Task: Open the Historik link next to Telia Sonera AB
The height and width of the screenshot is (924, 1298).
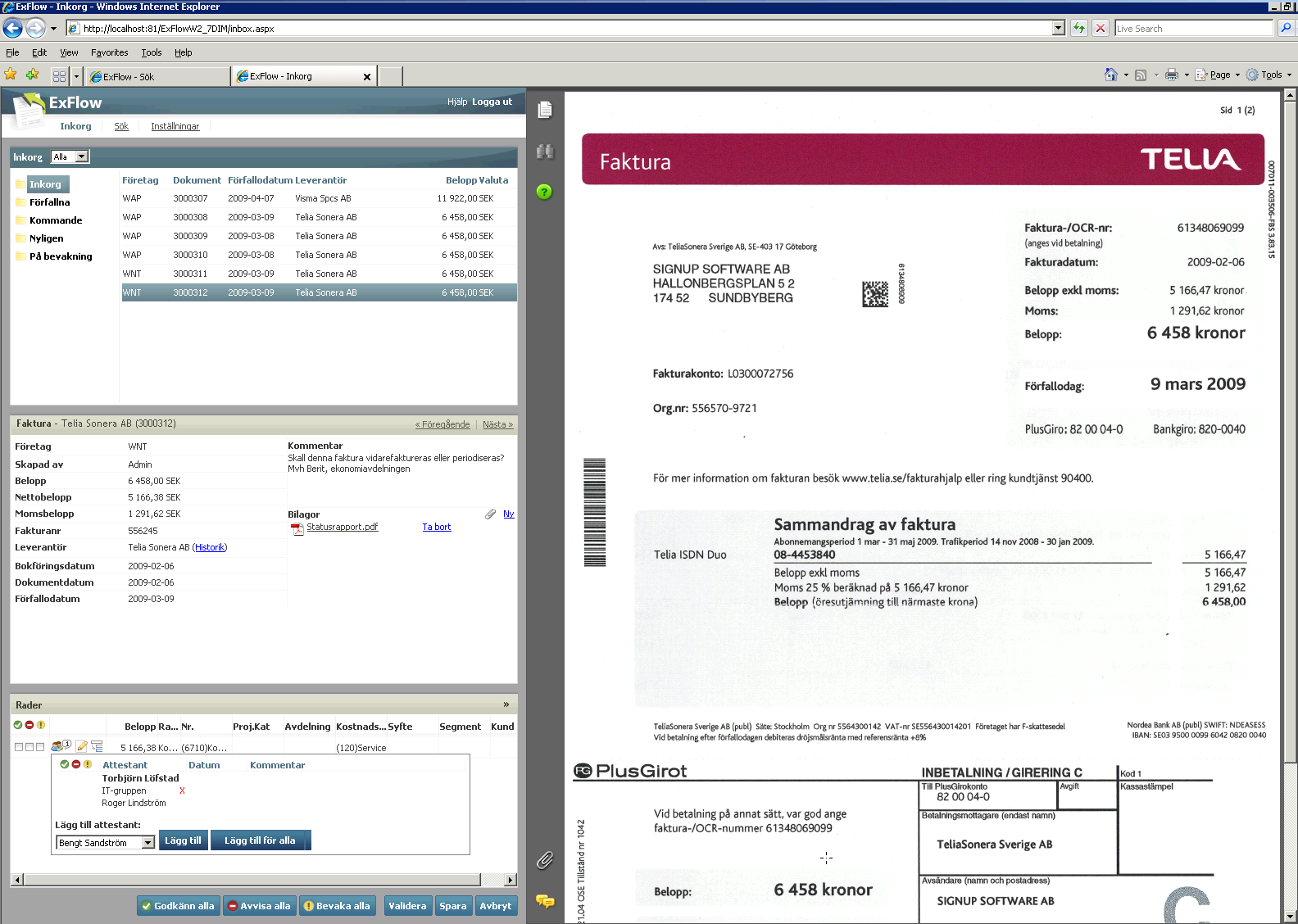Action: (210, 547)
